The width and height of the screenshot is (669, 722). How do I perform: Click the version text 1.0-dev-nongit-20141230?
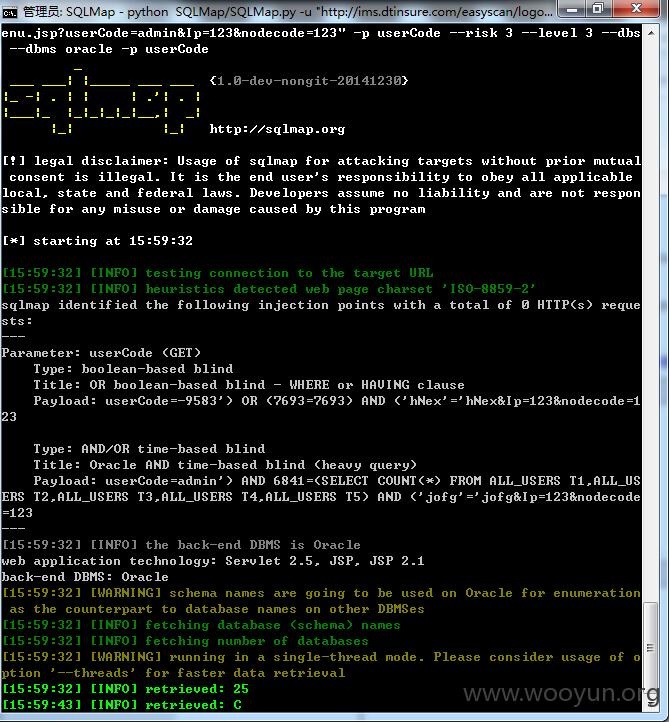pyautogui.click(x=309, y=81)
